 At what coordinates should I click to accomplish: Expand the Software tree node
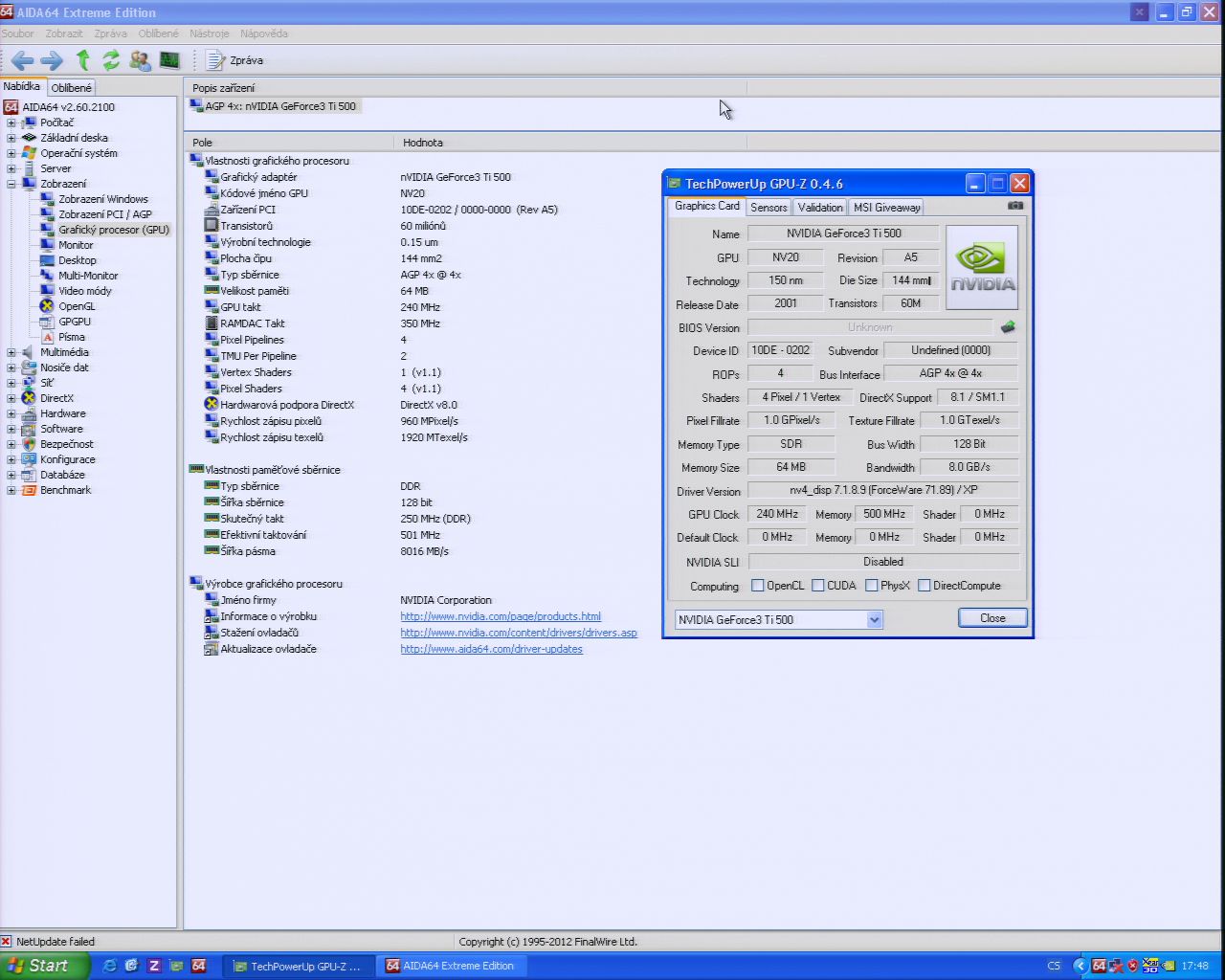[x=11, y=429]
